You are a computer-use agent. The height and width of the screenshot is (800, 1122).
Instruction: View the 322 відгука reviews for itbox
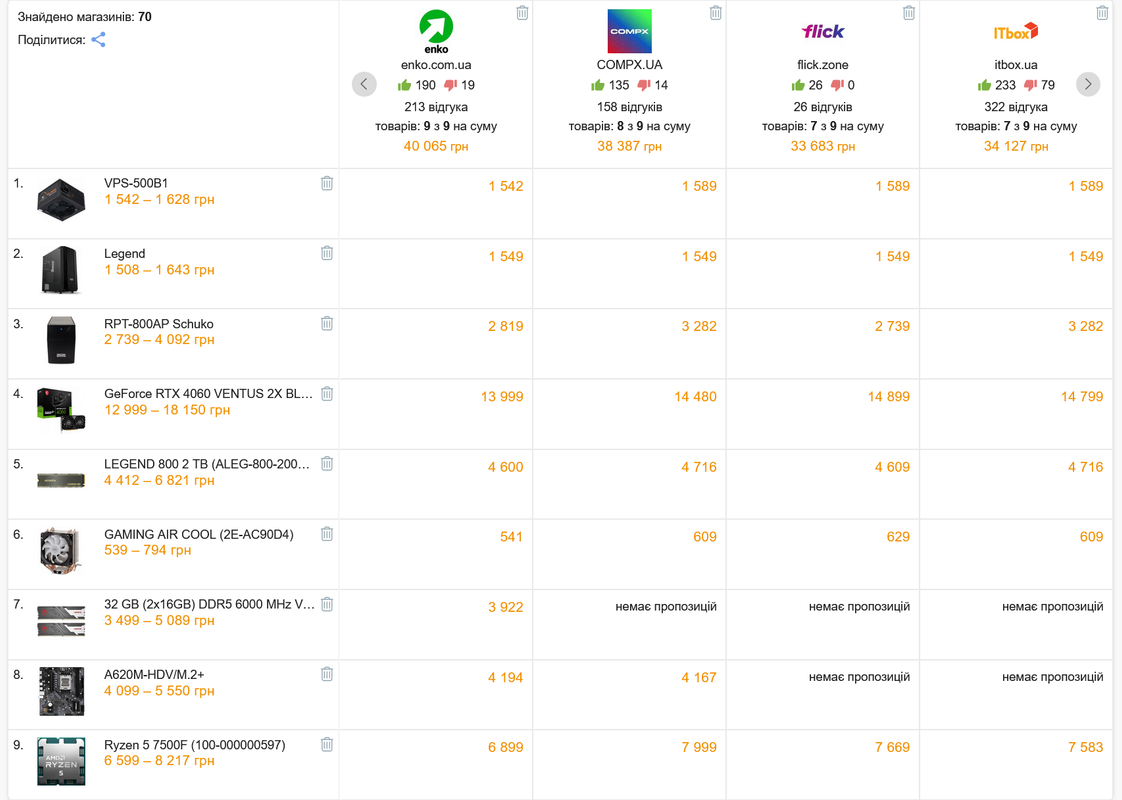(1016, 107)
